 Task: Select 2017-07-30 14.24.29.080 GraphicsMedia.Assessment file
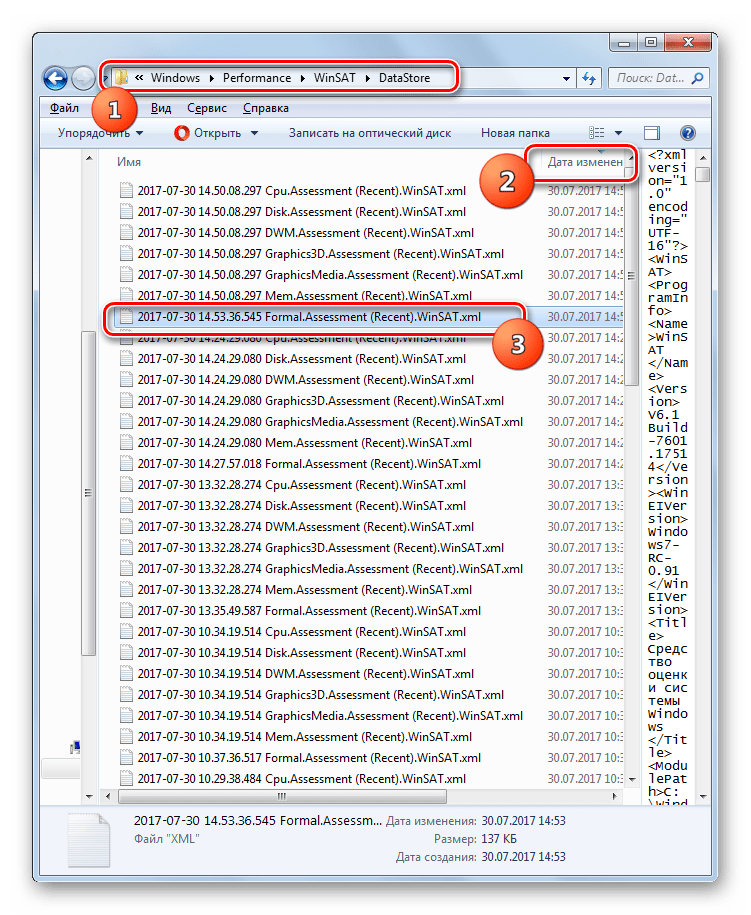tap(330, 422)
